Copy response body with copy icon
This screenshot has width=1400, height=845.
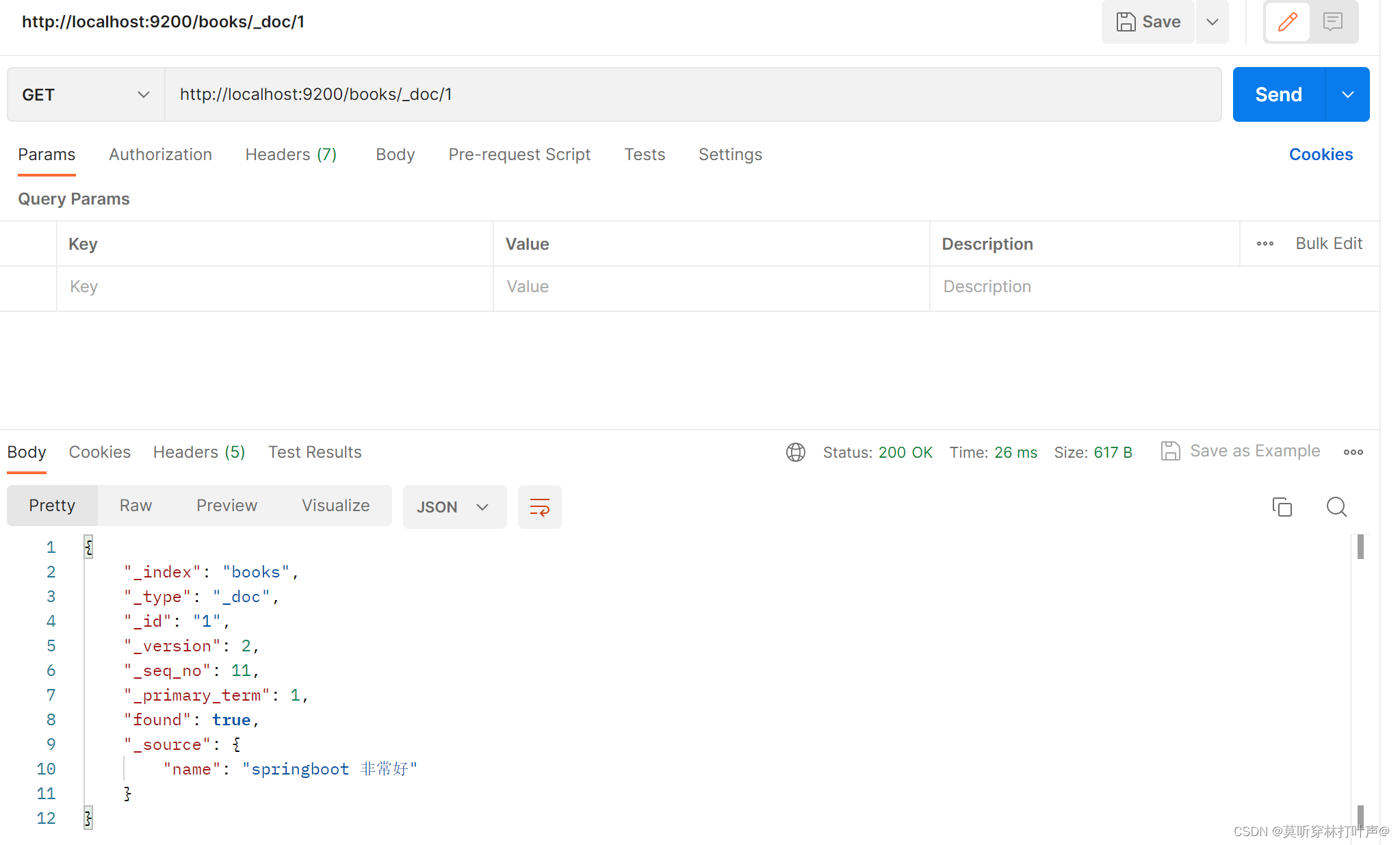(x=1282, y=506)
